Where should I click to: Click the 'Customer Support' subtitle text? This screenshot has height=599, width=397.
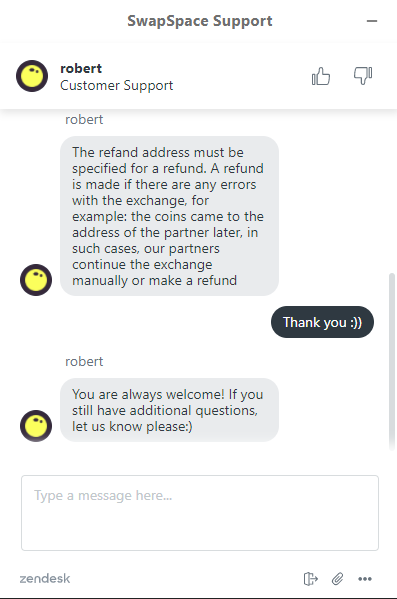click(117, 85)
